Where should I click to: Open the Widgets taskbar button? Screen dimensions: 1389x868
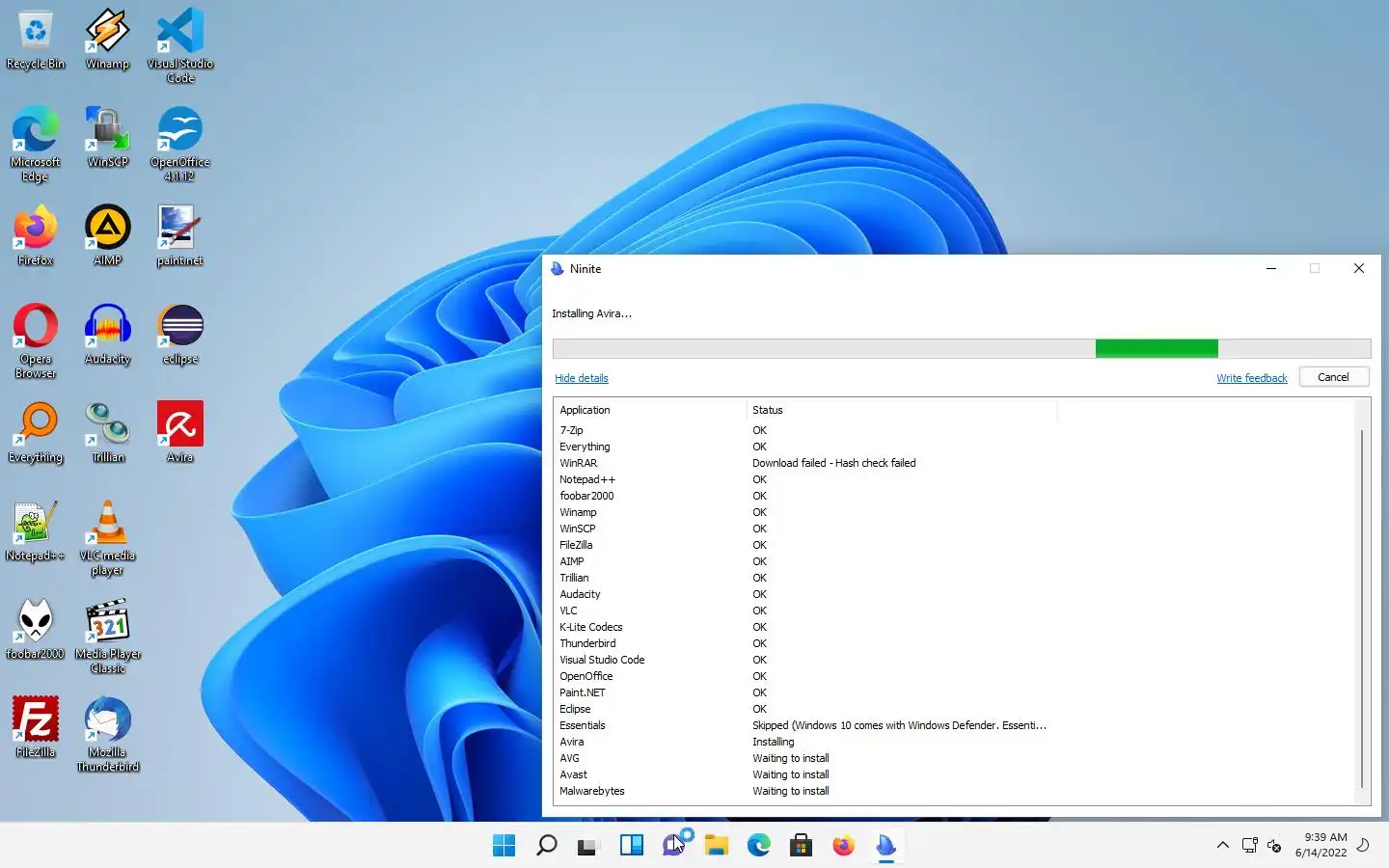click(x=631, y=846)
